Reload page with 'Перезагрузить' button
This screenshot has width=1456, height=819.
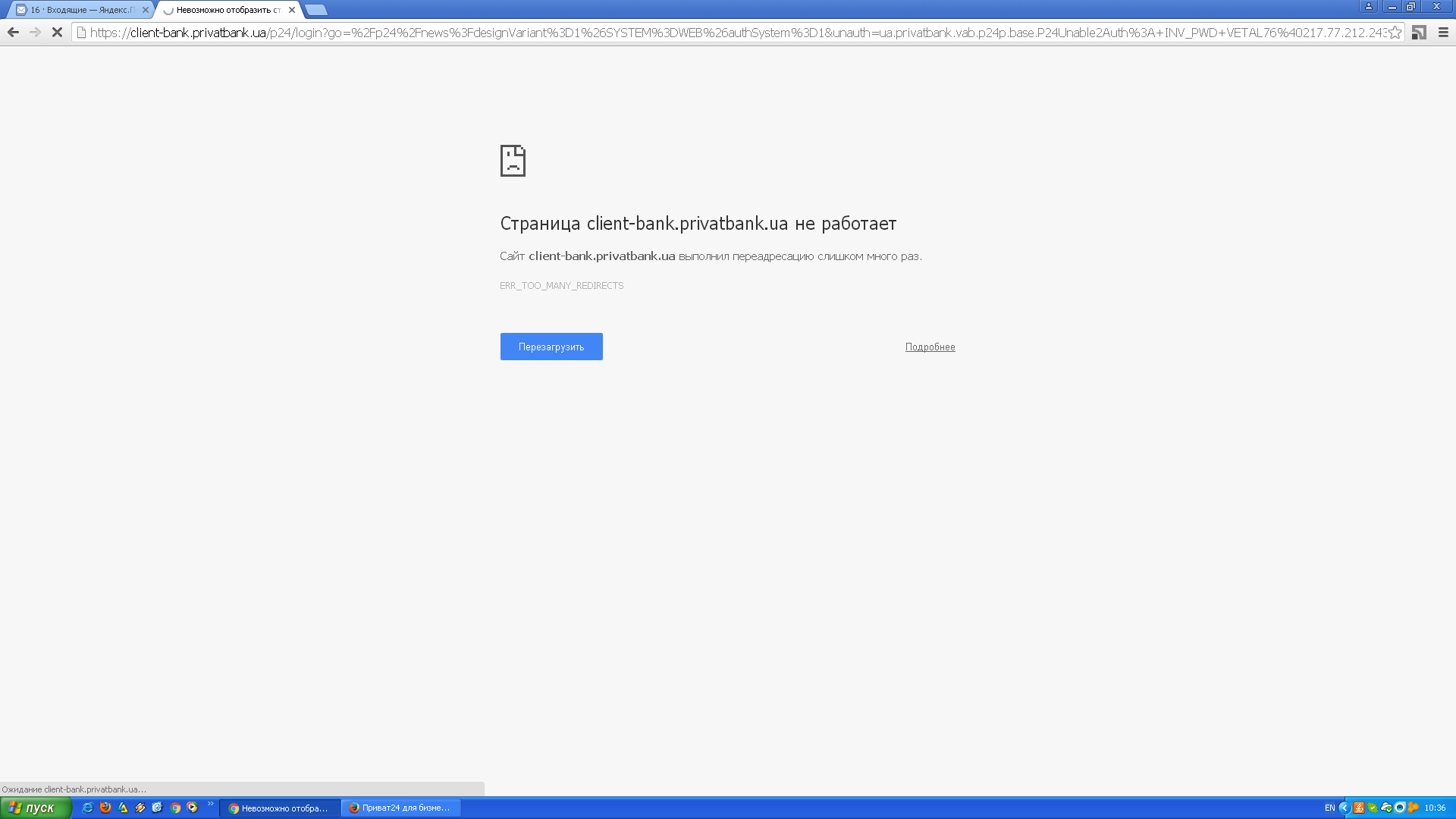pos(551,347)
